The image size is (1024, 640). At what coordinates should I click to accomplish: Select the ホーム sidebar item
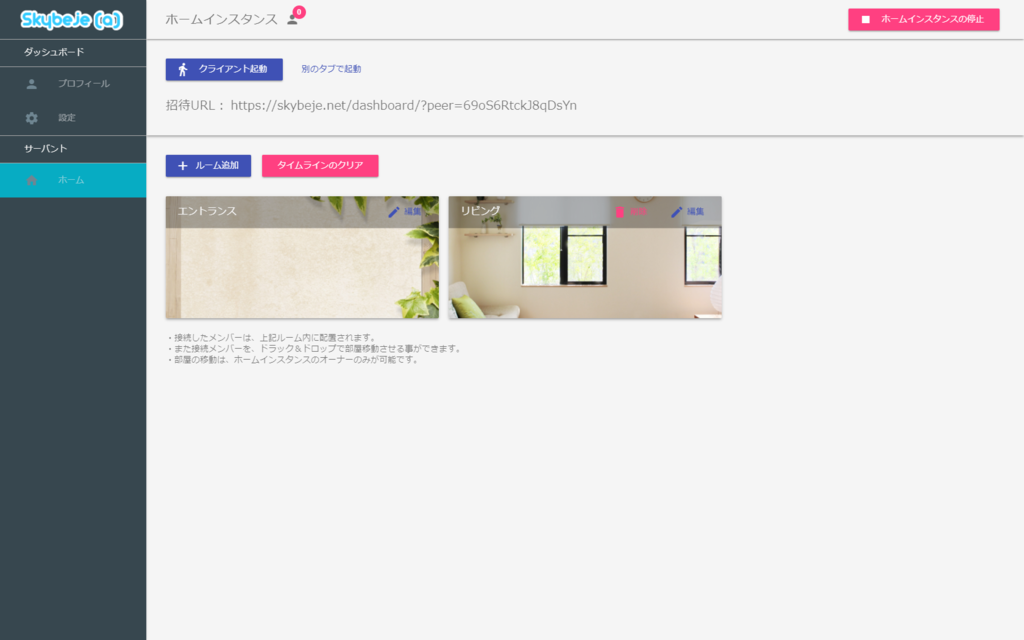(x=73, y=180)
